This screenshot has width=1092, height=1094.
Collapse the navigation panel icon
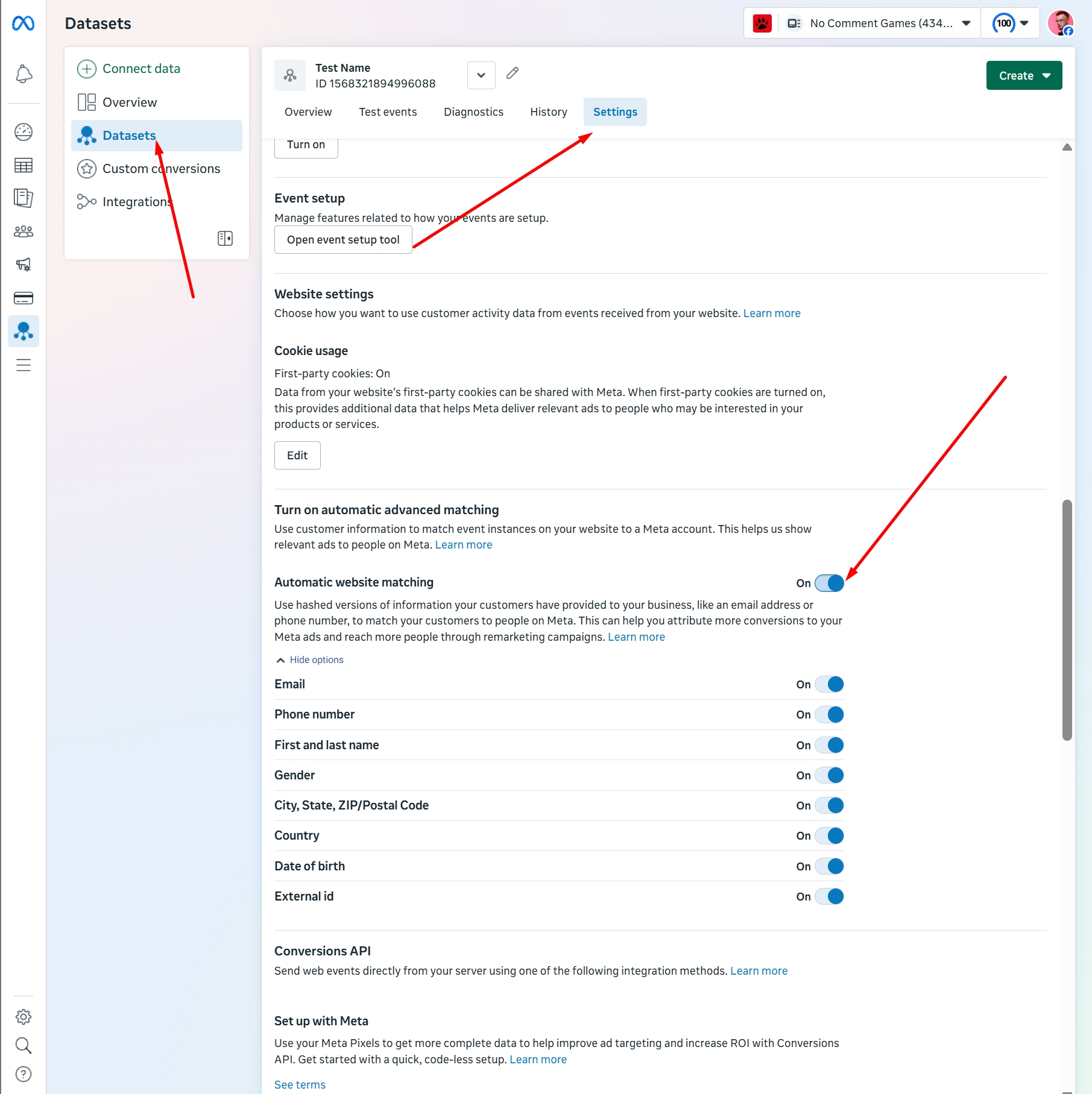tap(225, 238)
